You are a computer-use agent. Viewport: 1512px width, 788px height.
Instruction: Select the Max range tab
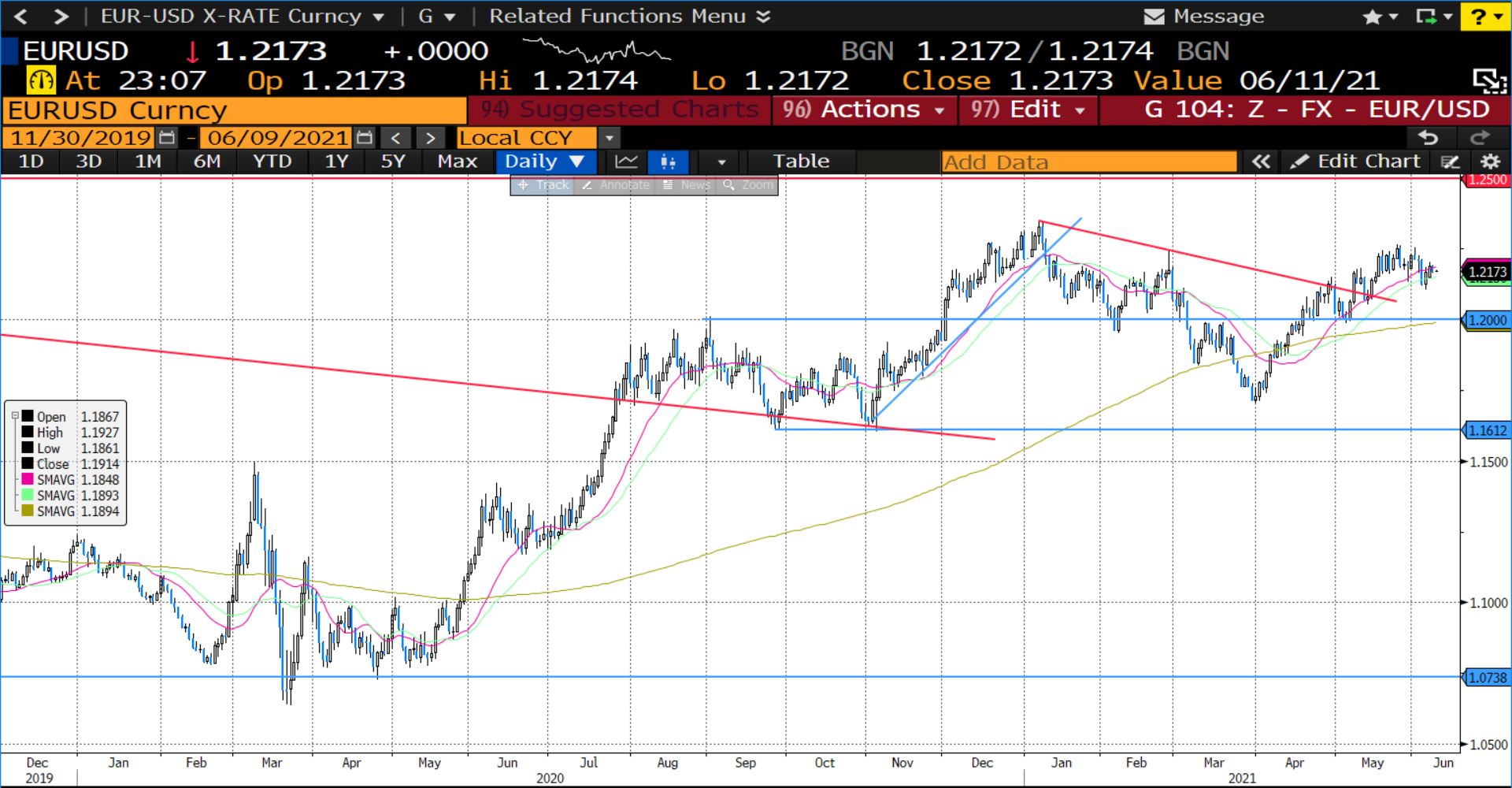click(x=457, y=162)
